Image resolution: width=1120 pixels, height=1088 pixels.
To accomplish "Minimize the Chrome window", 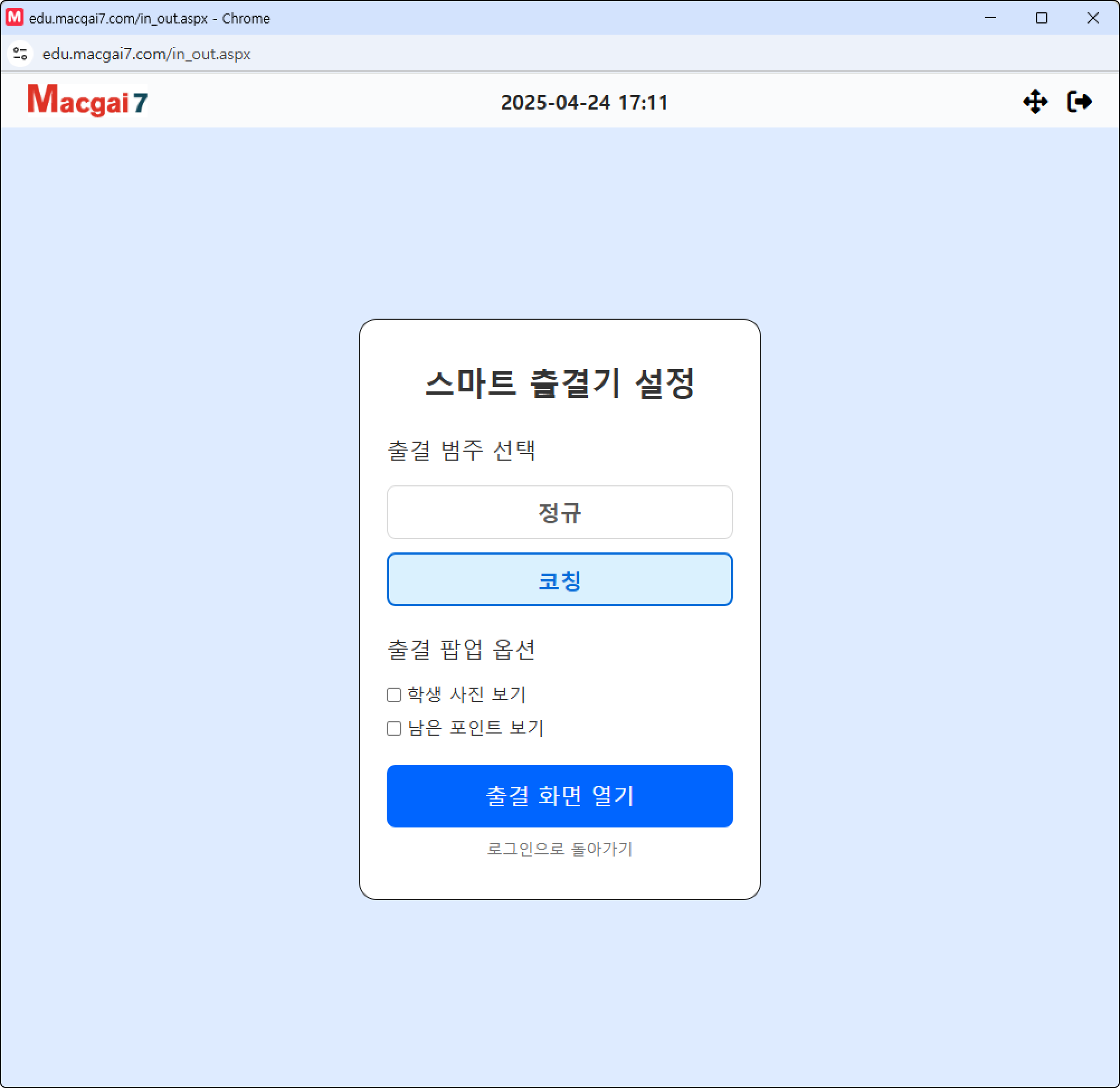I will 990,18.
